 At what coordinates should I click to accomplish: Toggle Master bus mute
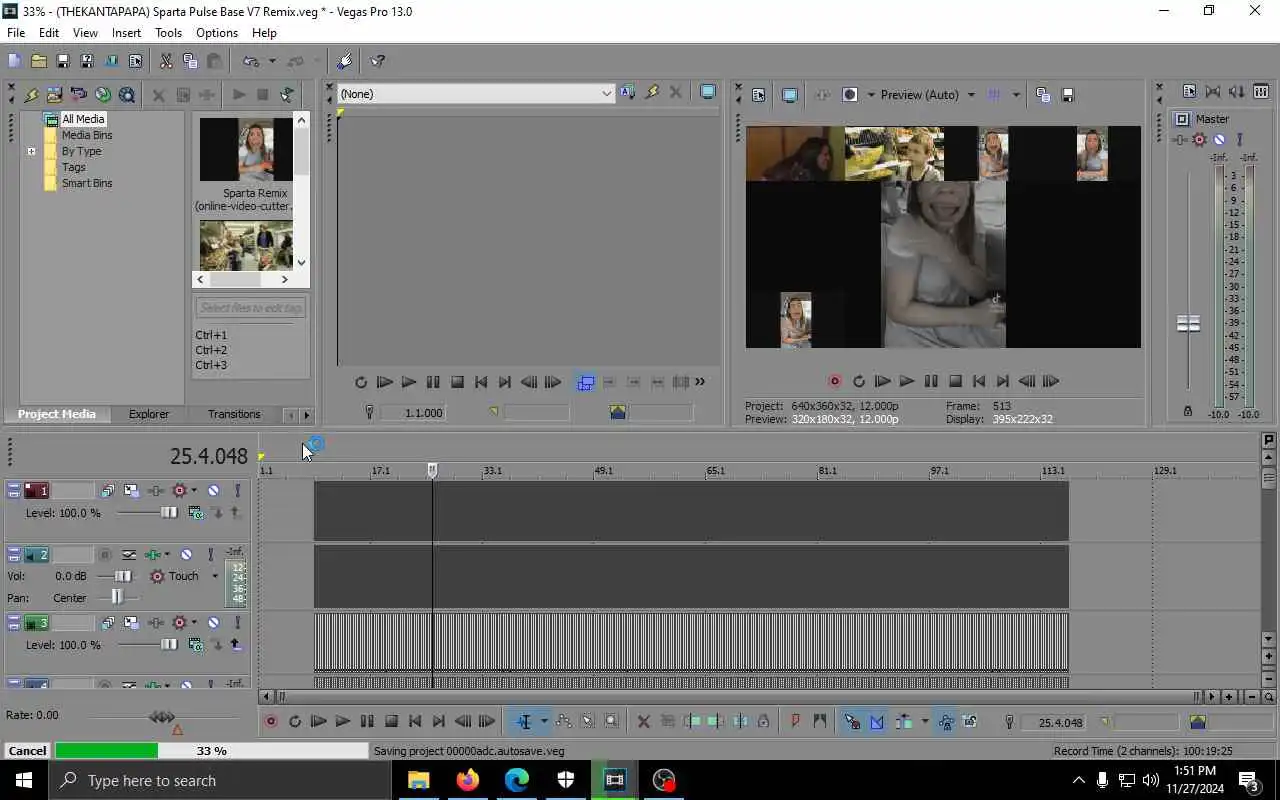[1219, 140]
